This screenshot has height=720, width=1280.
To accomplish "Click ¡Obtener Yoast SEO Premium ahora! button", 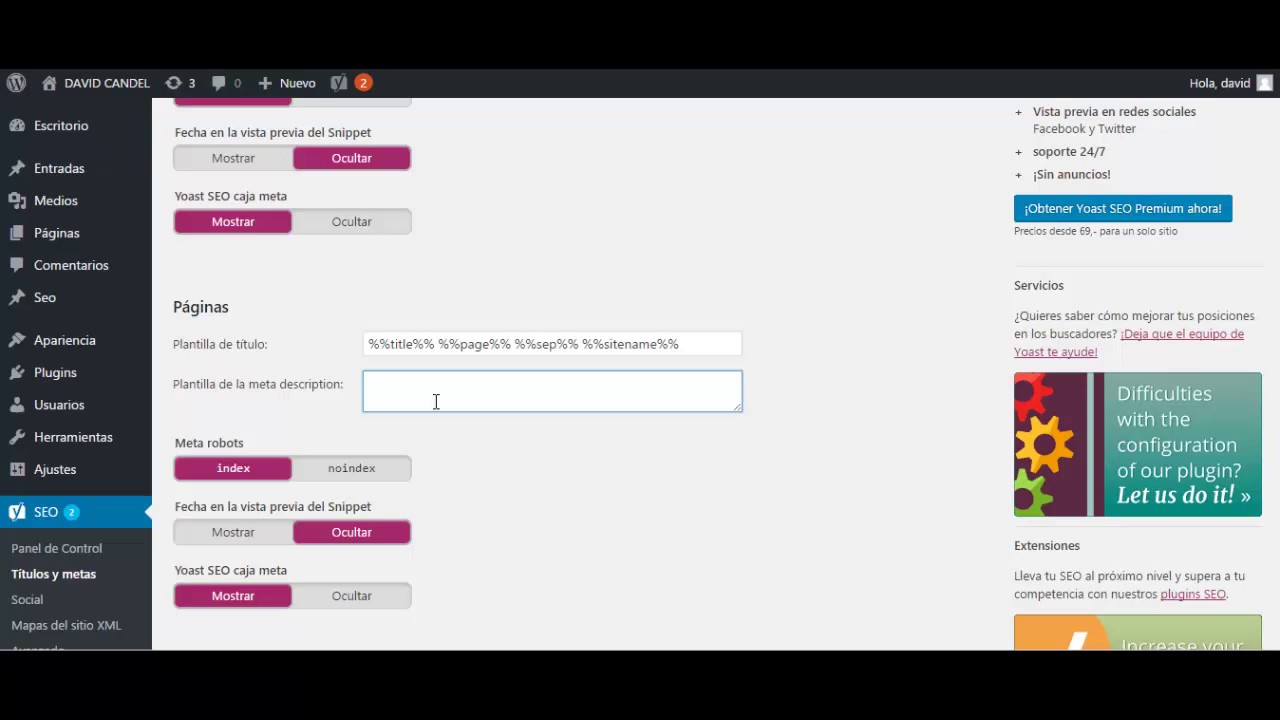I will (x=1123, y=208).
